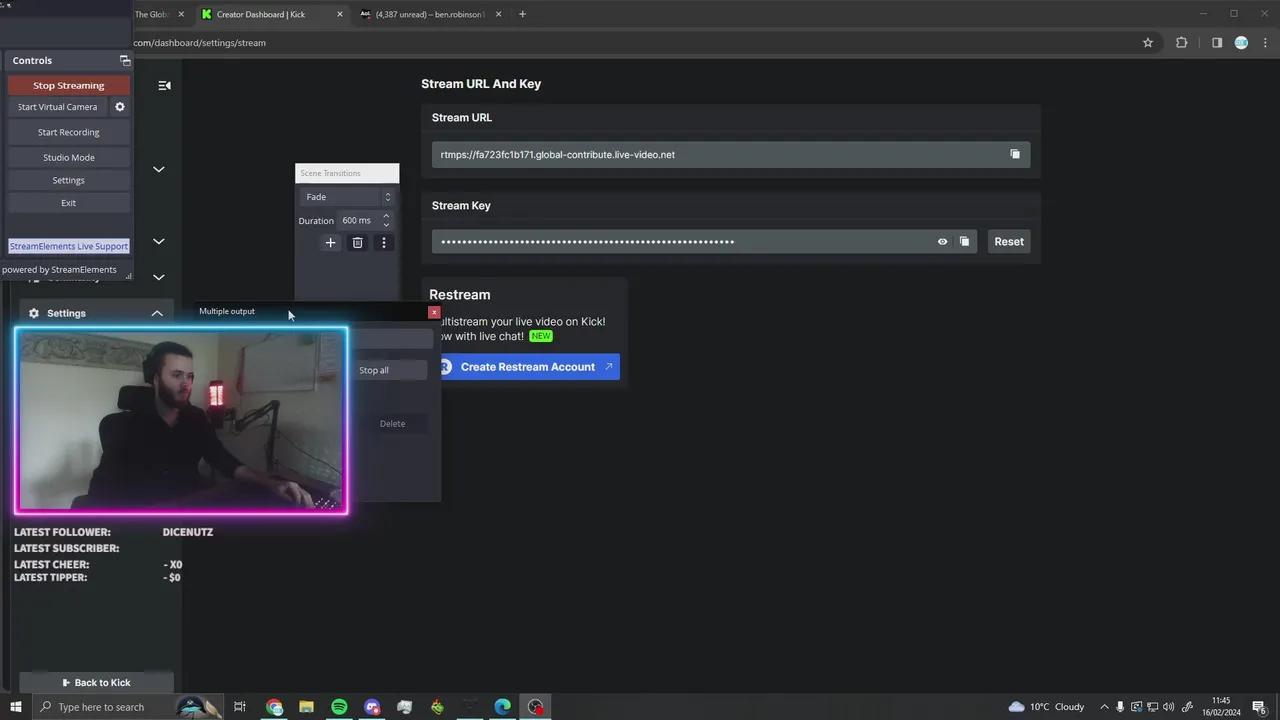Screen dimensions: 1280x720
Task: Open the Chrome profile avatar
Action: (x=1241, y=43)
